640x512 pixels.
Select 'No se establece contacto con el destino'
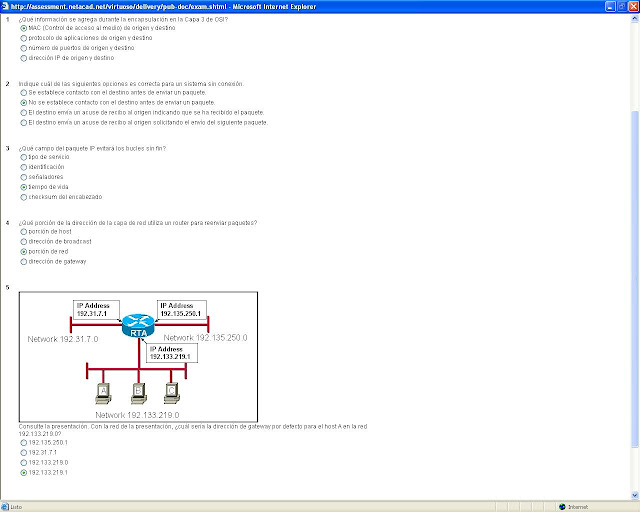24,102
